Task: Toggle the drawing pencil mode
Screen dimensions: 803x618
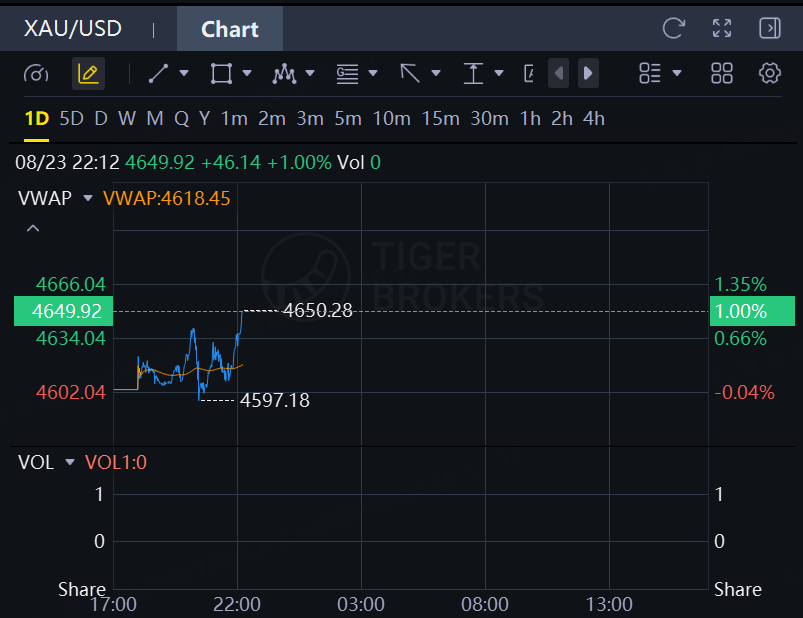Action: point(88,74)
